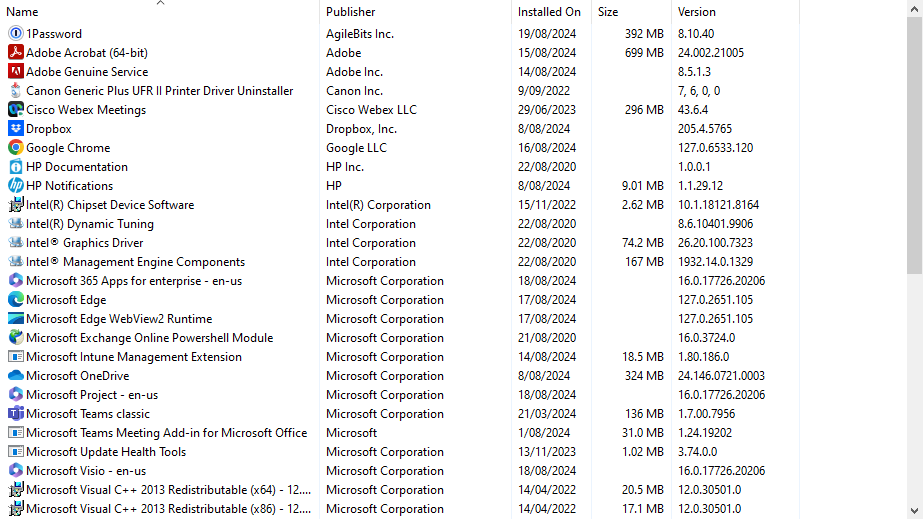Click the Cisco Webex Meetings icon
Screen dimensions: 923x519
[15, 109]
